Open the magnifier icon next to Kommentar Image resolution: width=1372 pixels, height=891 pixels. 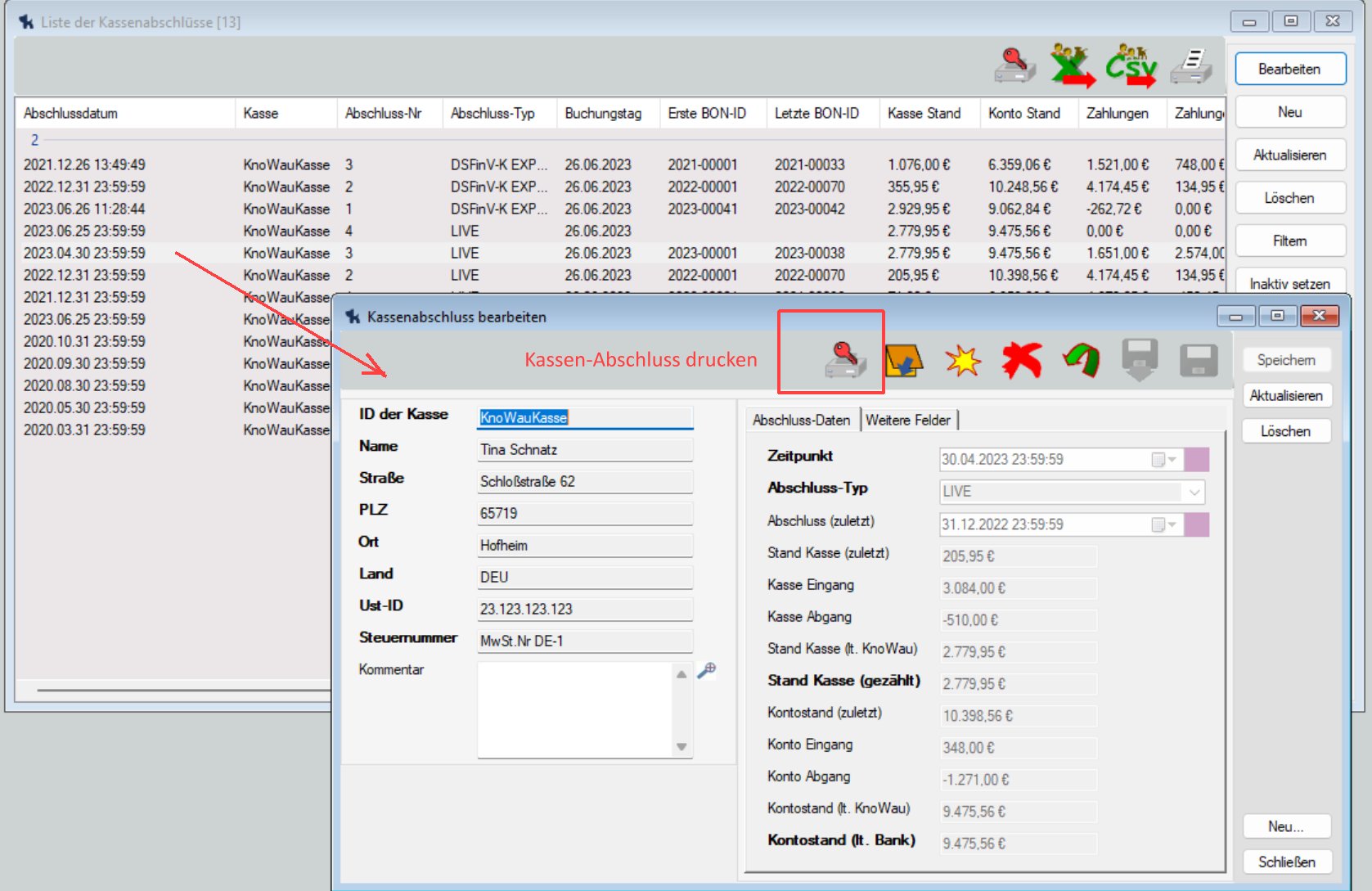point(707,670)
